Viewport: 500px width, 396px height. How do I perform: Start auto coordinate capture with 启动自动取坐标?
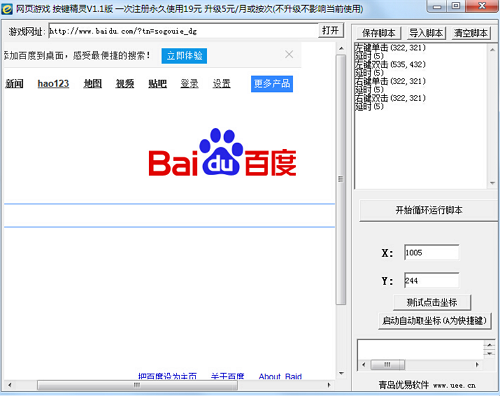coord(435,321)
